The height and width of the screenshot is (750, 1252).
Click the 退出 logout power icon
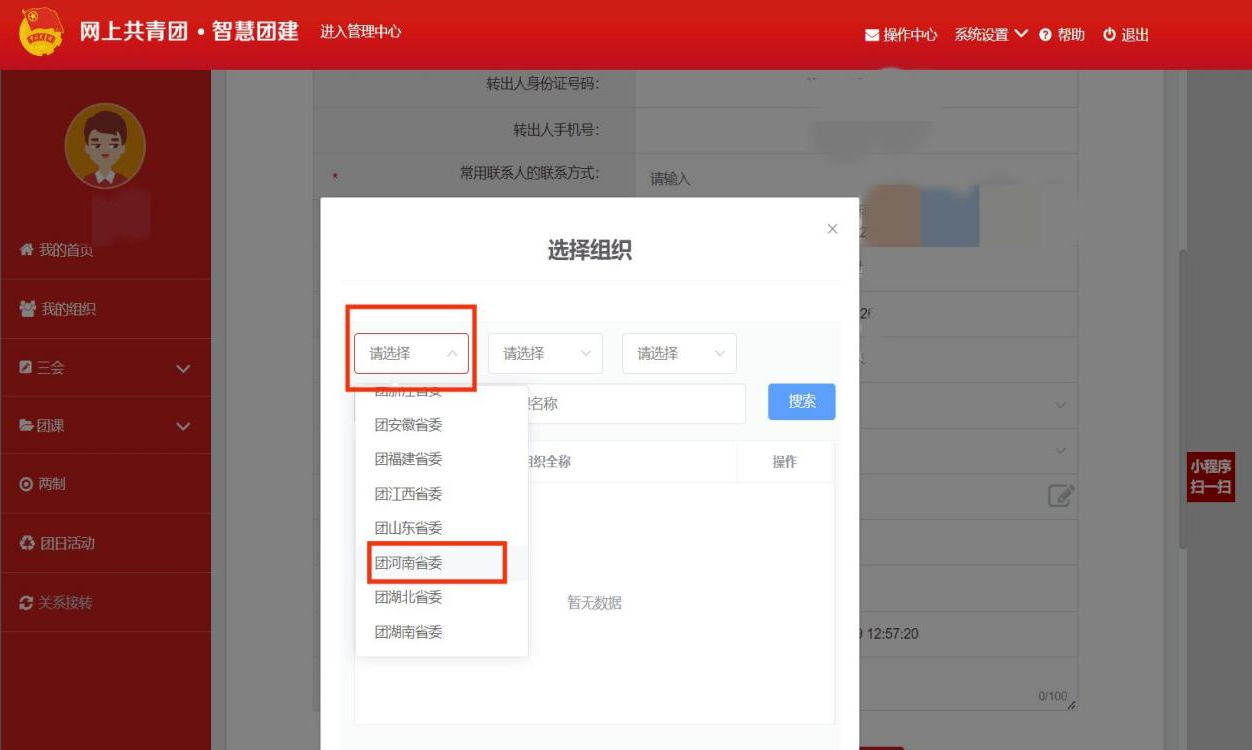(x=1109, y=35)
